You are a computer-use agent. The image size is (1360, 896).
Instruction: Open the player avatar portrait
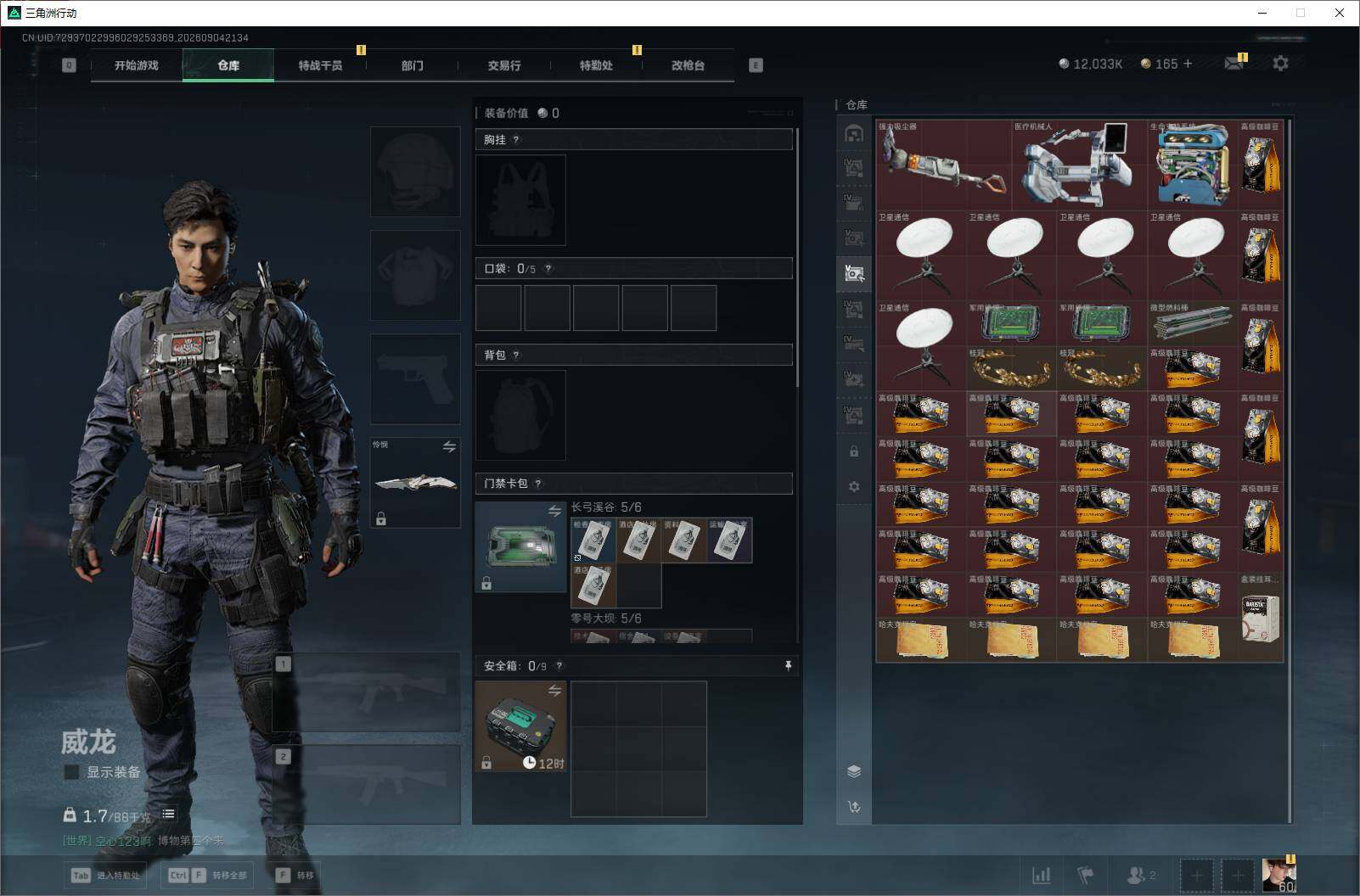point(1279,875)
